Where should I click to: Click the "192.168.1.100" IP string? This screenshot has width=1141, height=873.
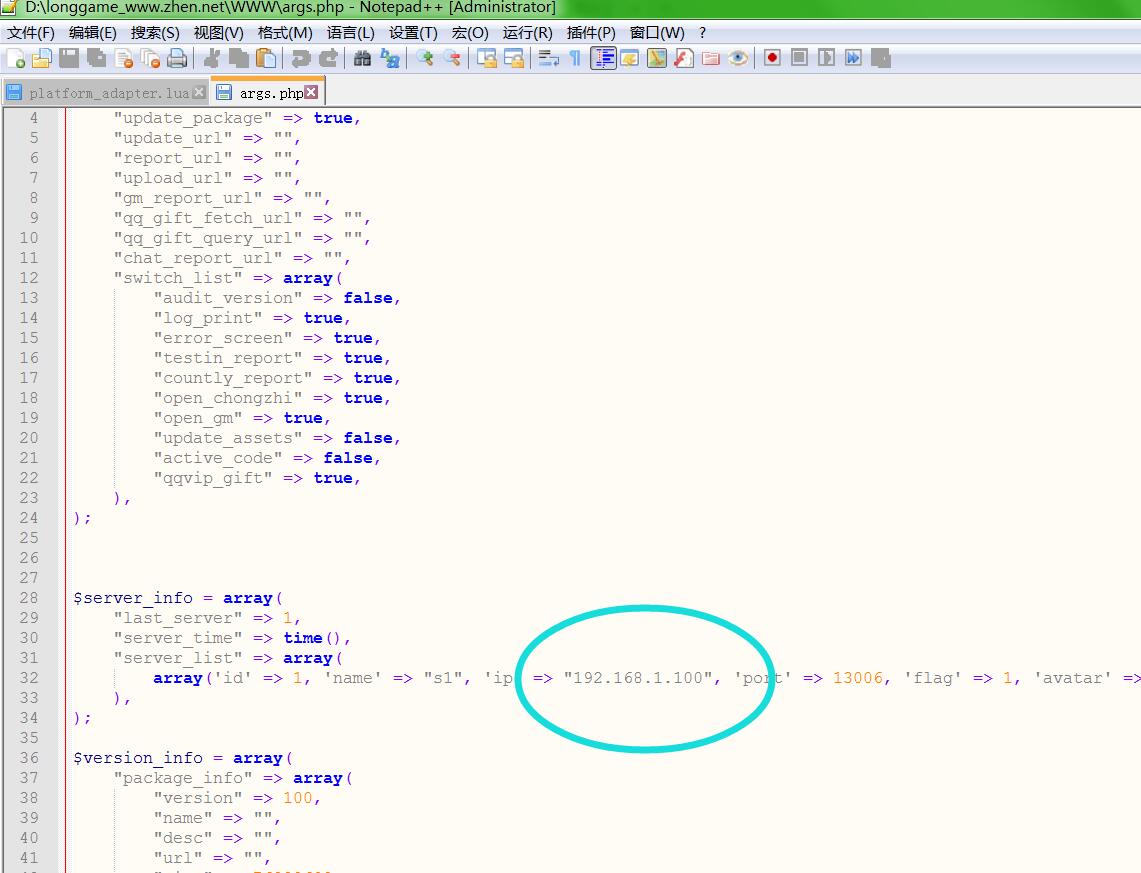[638, 678]
